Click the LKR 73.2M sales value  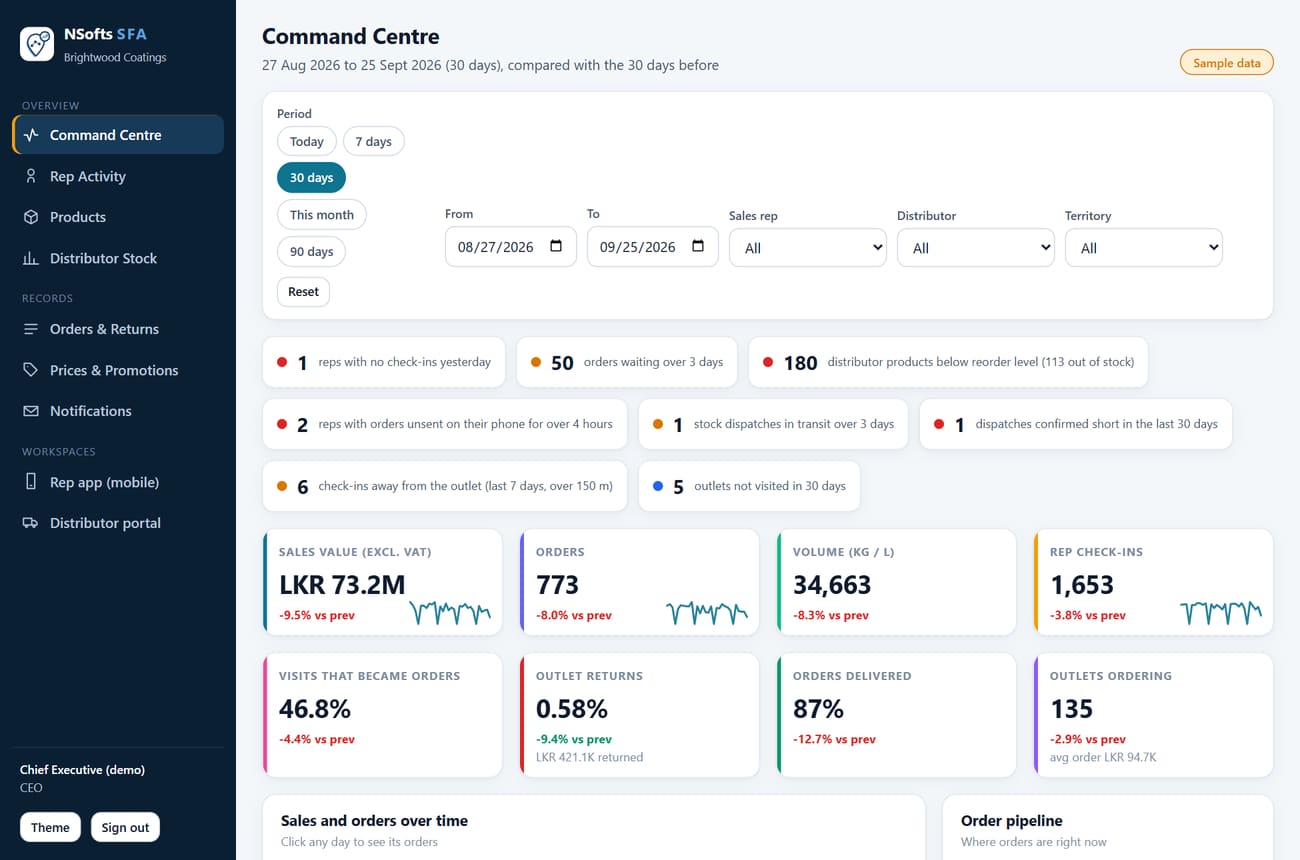click(x=342, y=585)
